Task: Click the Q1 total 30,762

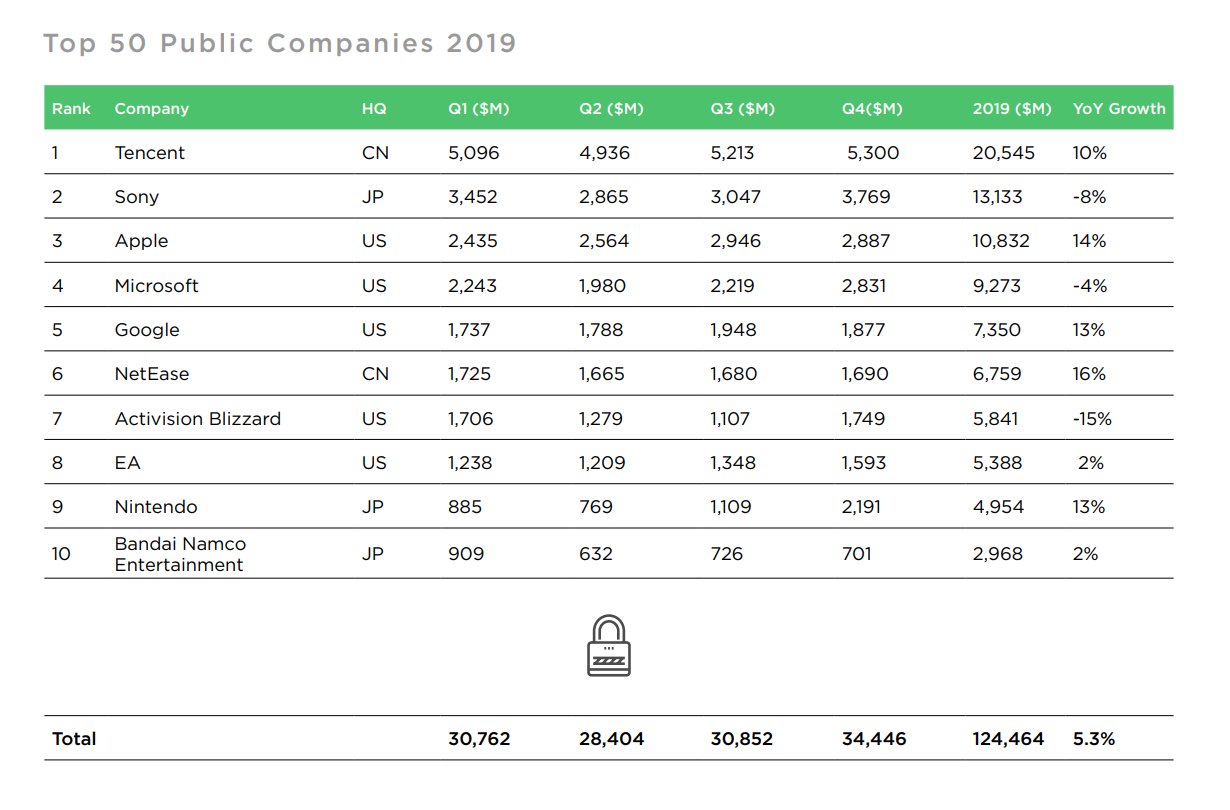Action: coord(479,739)
